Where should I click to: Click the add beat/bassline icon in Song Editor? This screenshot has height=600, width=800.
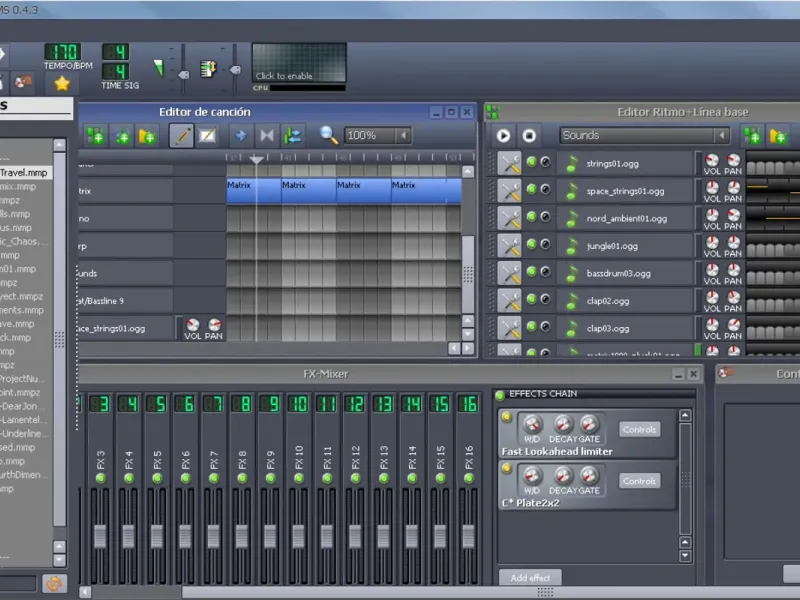[x=95, y=135]
